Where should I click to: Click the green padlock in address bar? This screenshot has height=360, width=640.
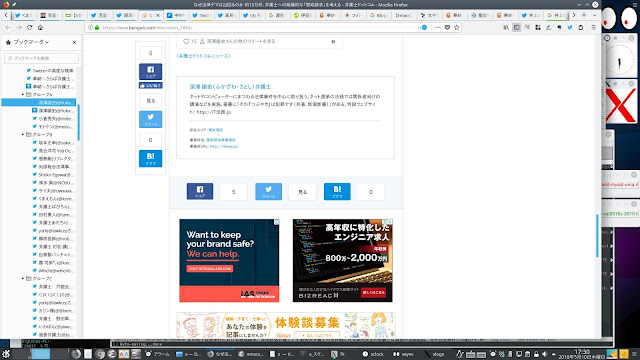97,27
